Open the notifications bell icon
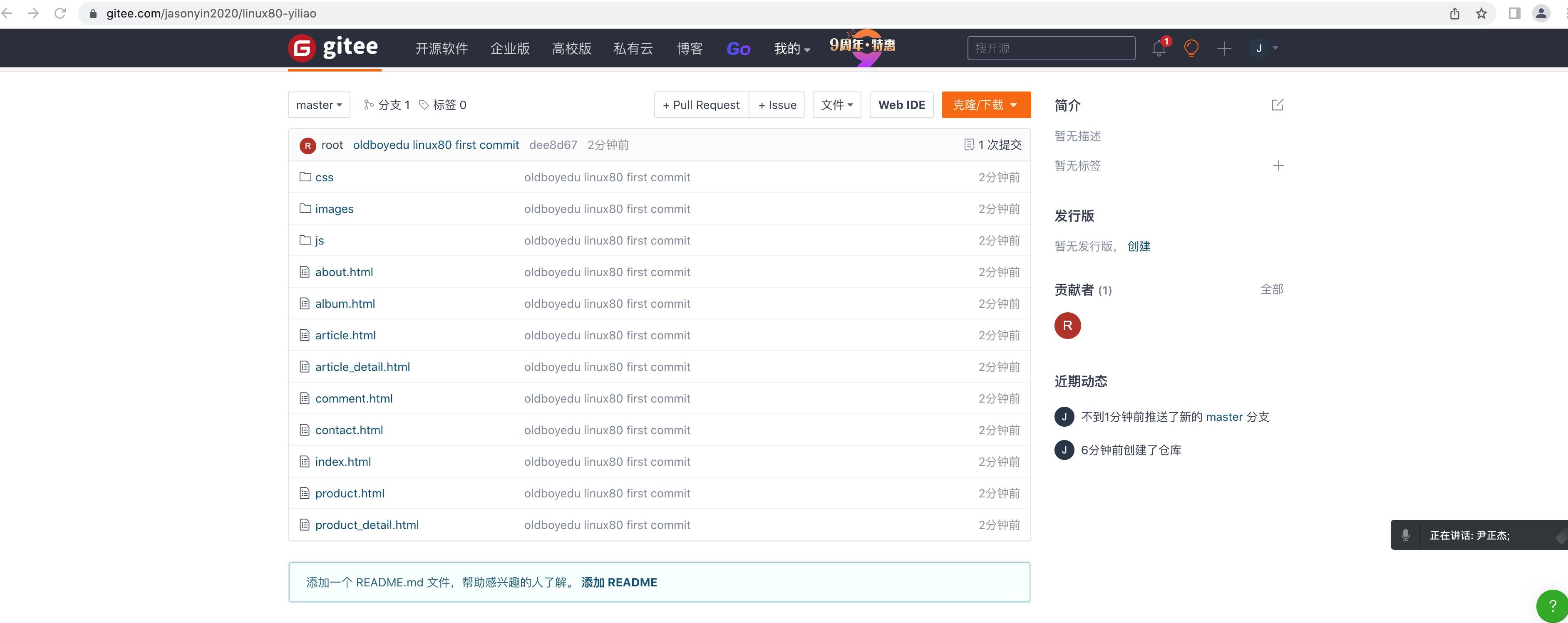This screenshot has width=1568, height=623. (1159, 48)
